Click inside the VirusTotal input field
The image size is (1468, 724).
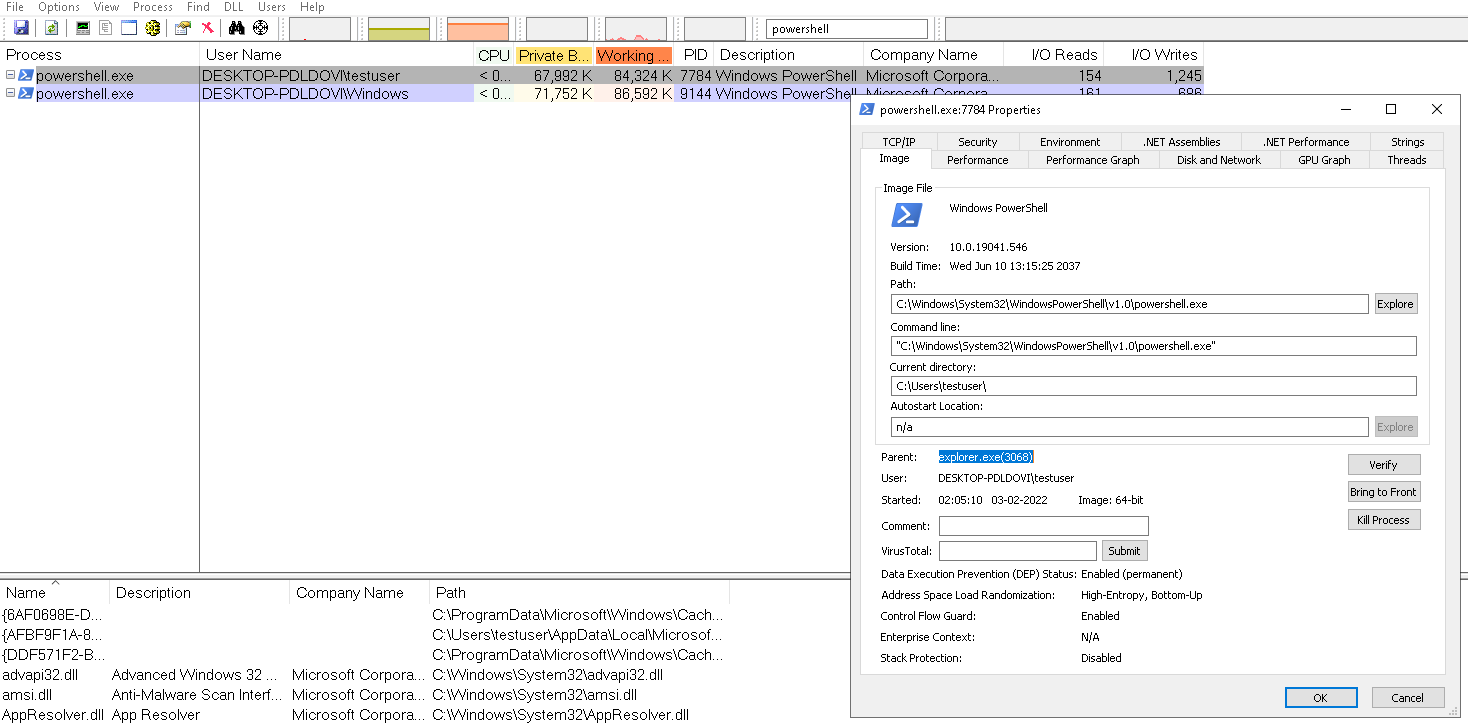tap(1017, 550)
